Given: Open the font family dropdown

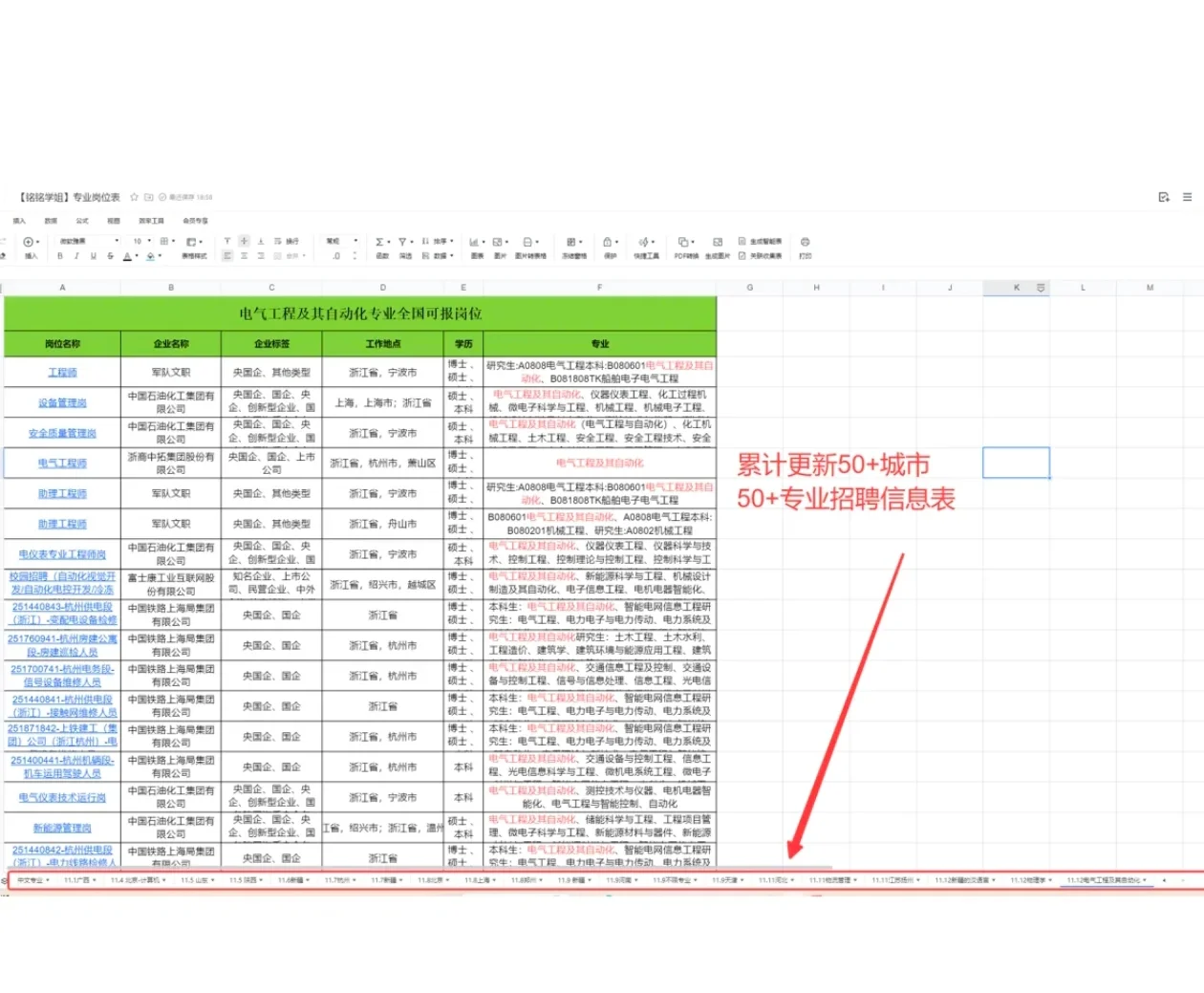Looking at the screenshot, I should point(88,241).
